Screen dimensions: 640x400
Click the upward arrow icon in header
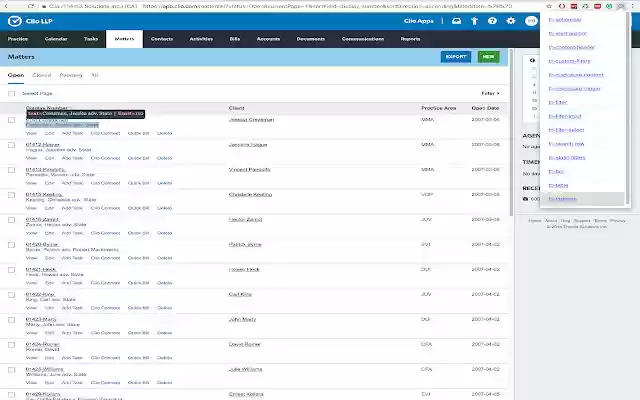click(x=474, y=21)
